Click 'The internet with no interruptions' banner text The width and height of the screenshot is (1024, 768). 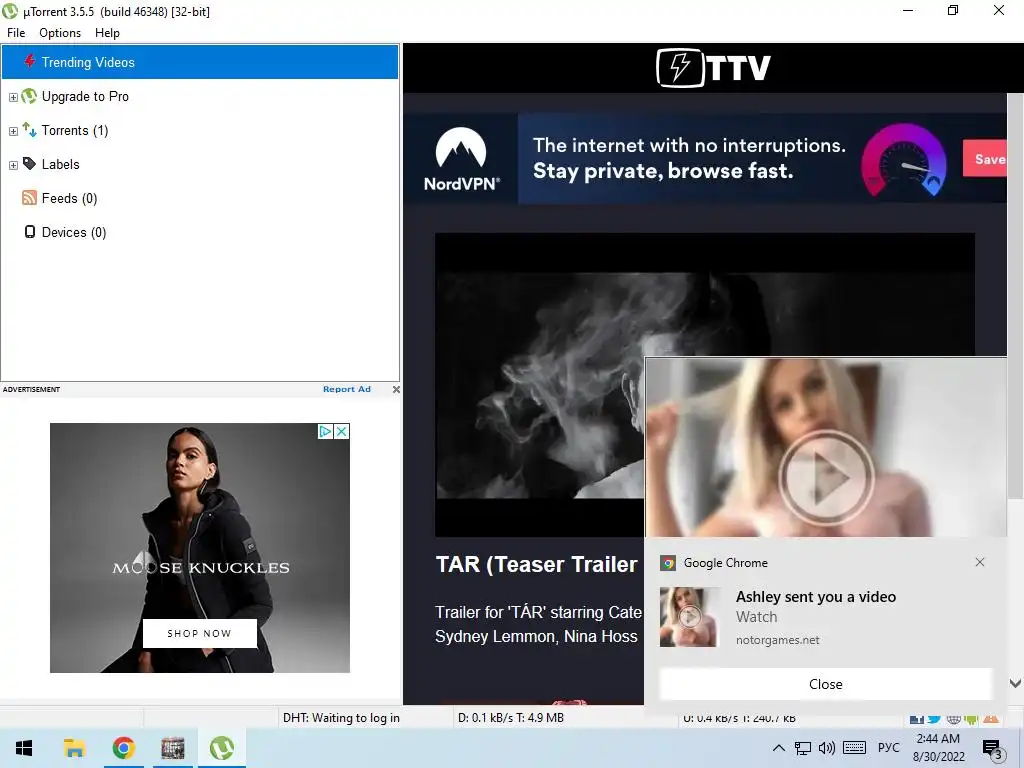click(x=689, y=145)
